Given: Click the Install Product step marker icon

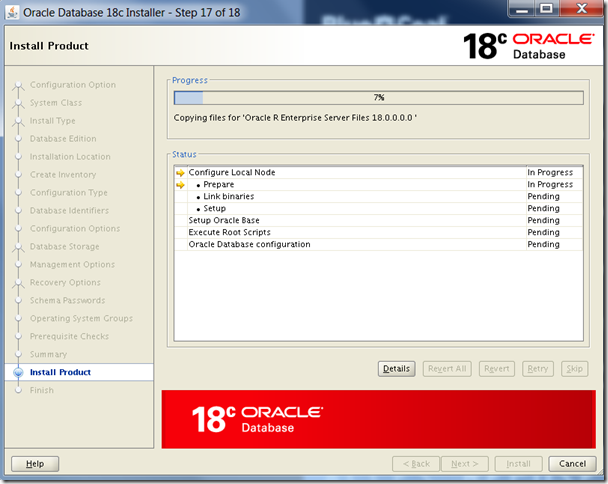Looking at the screenshot, I should tap(18, 372).
